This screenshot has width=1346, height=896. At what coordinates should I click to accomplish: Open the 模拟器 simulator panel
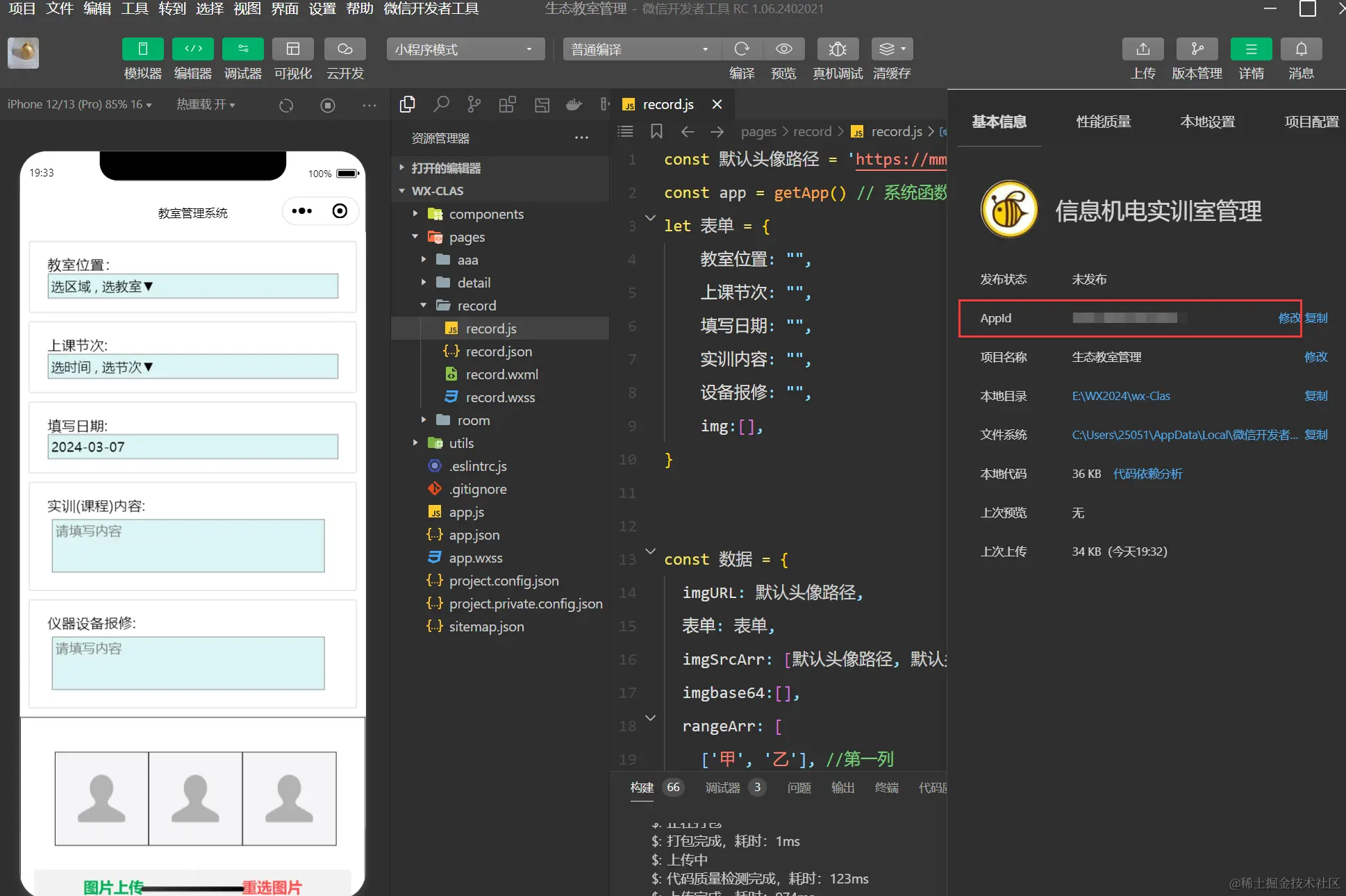click(x=142, y=59)
